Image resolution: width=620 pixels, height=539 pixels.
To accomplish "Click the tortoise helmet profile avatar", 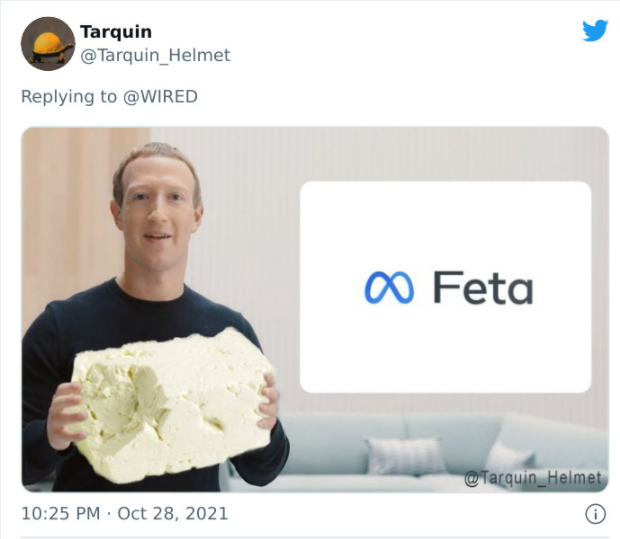I will click(48, 43).
